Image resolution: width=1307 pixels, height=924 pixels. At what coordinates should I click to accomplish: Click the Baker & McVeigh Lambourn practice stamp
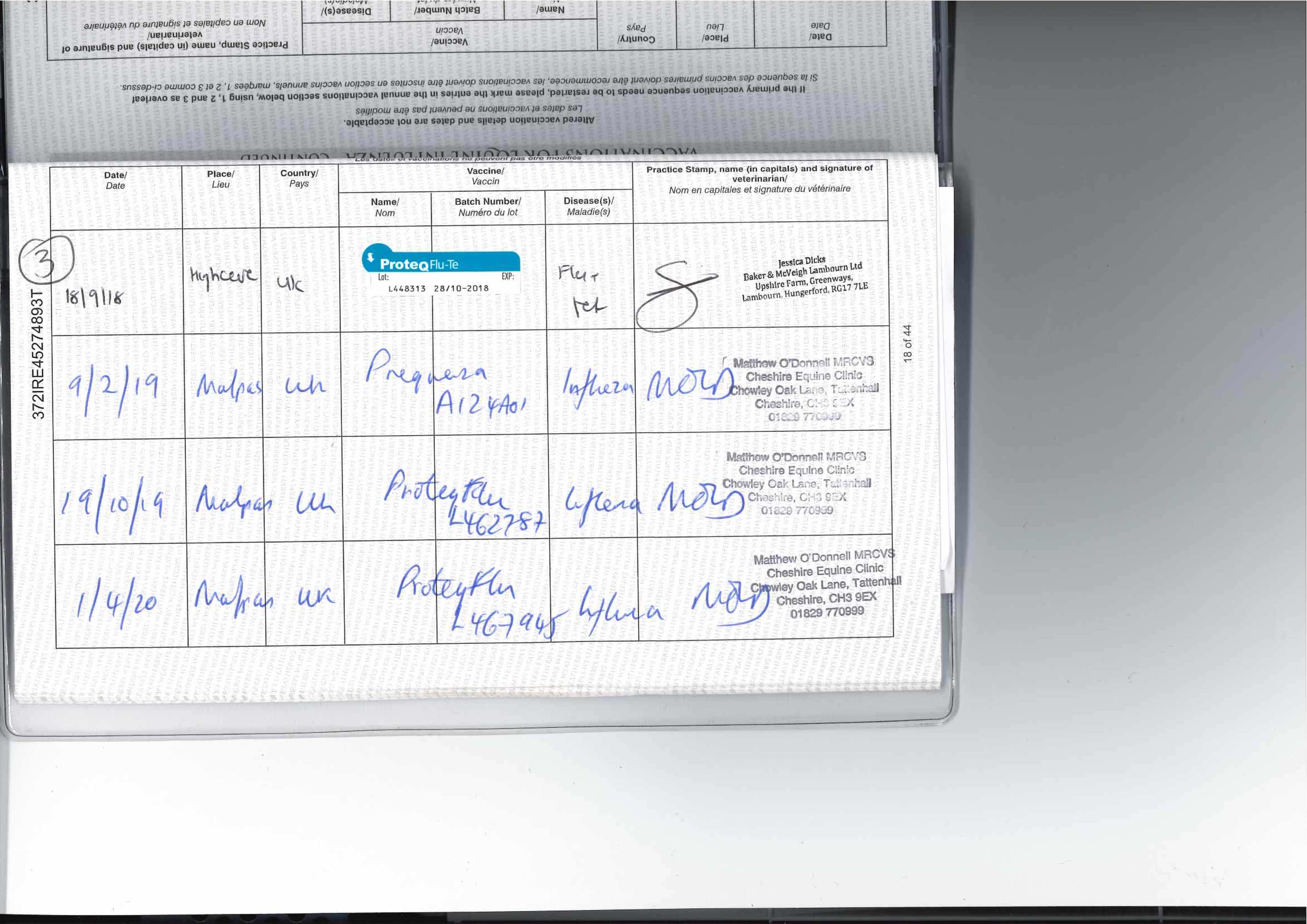[804, 280]
